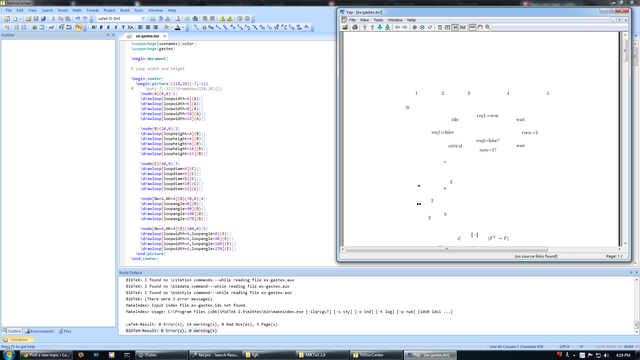The height and width of the screenshot is (360, 640).
Task: Open the Tools menu in Yap
Action: tap(378, 20)
